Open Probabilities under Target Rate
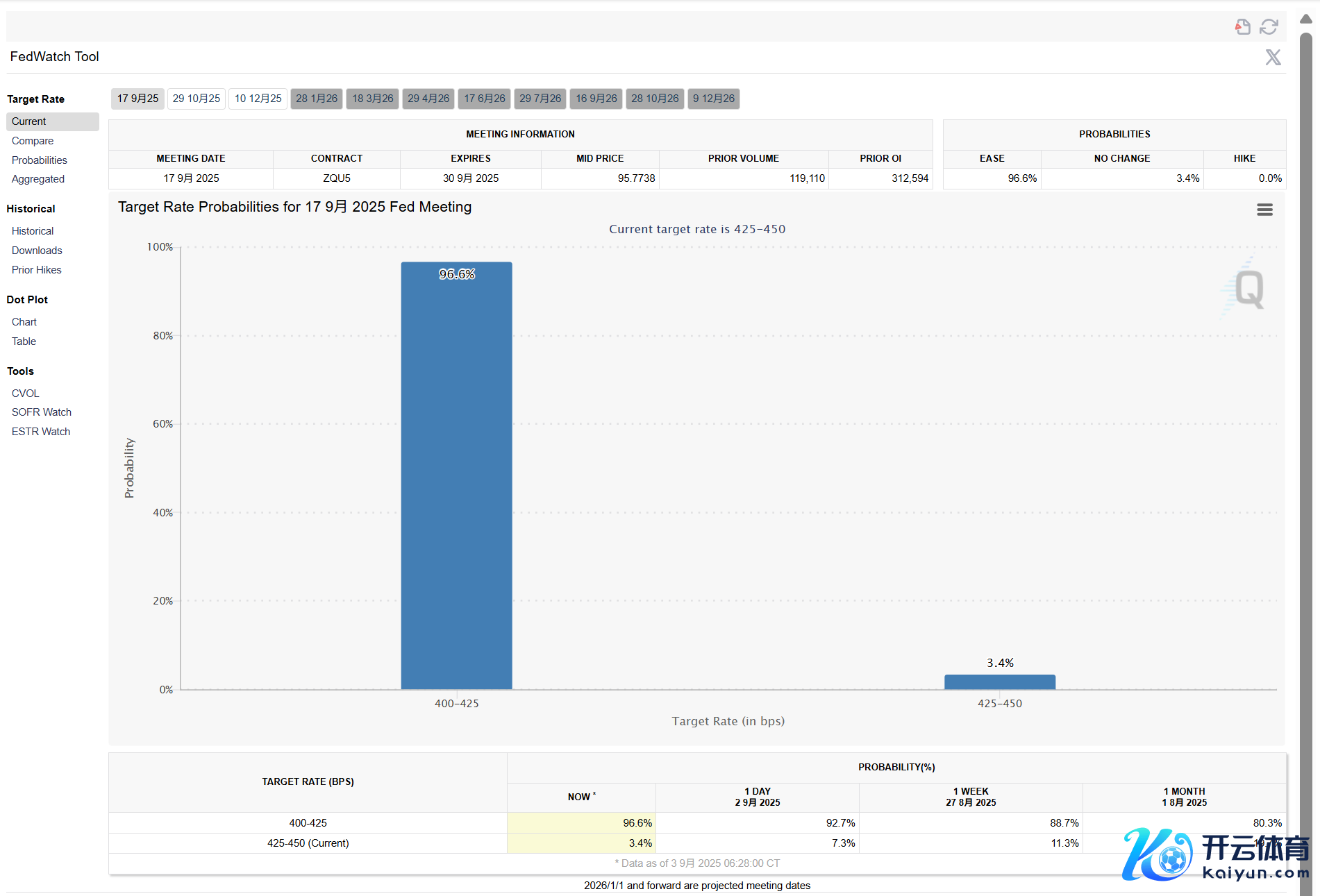The image size is (1320, 896). click(40, 160)
